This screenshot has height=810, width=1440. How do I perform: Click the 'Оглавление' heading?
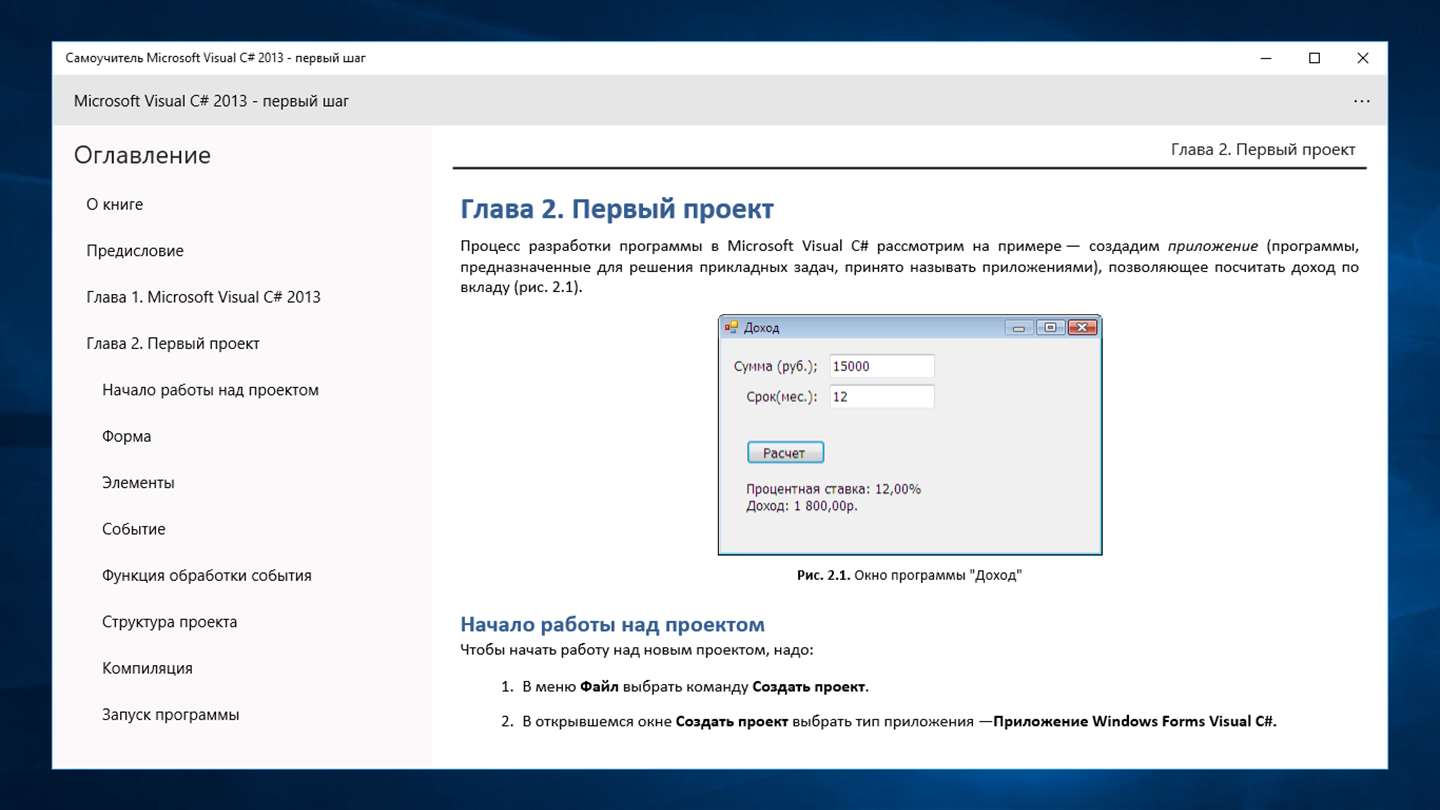click(142, 155)
